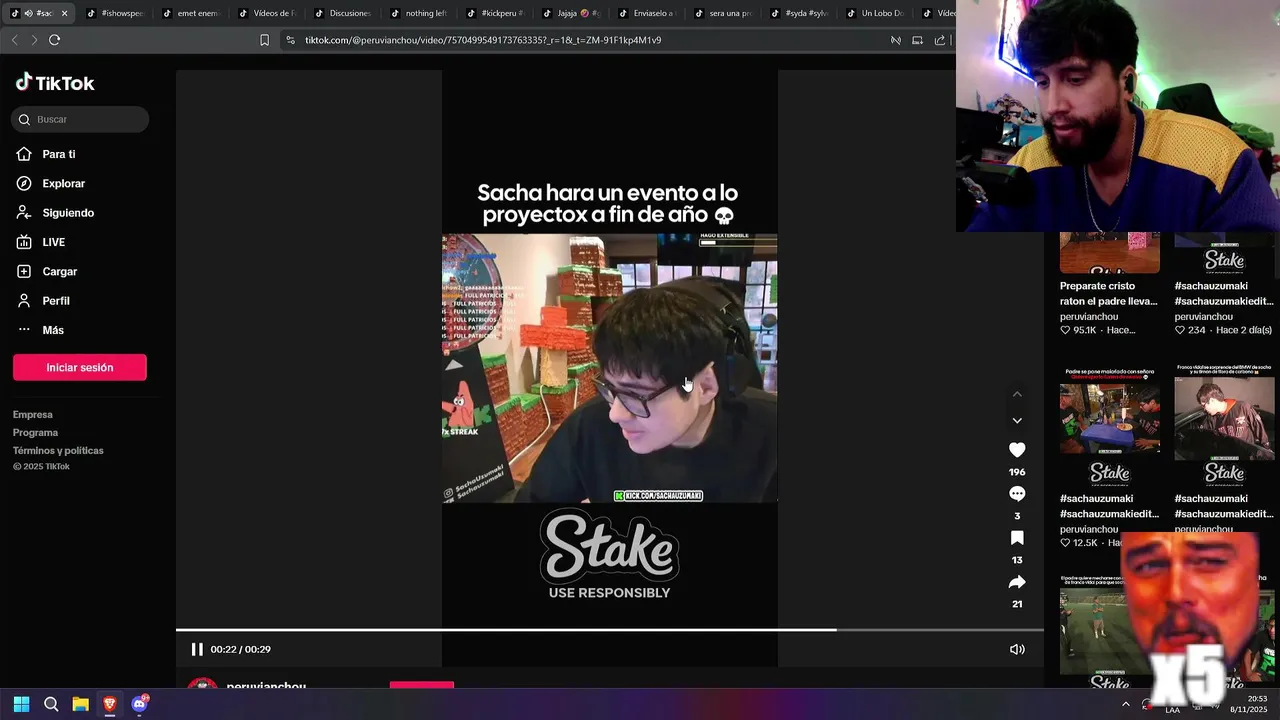Open the peruvianchou profile avatar below the video

click(x=203, y=682)
